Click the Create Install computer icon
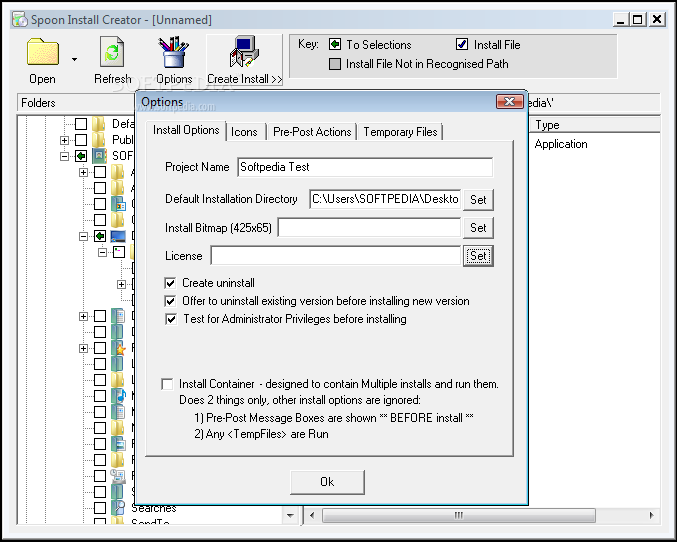677x542 pixels. 244,52
